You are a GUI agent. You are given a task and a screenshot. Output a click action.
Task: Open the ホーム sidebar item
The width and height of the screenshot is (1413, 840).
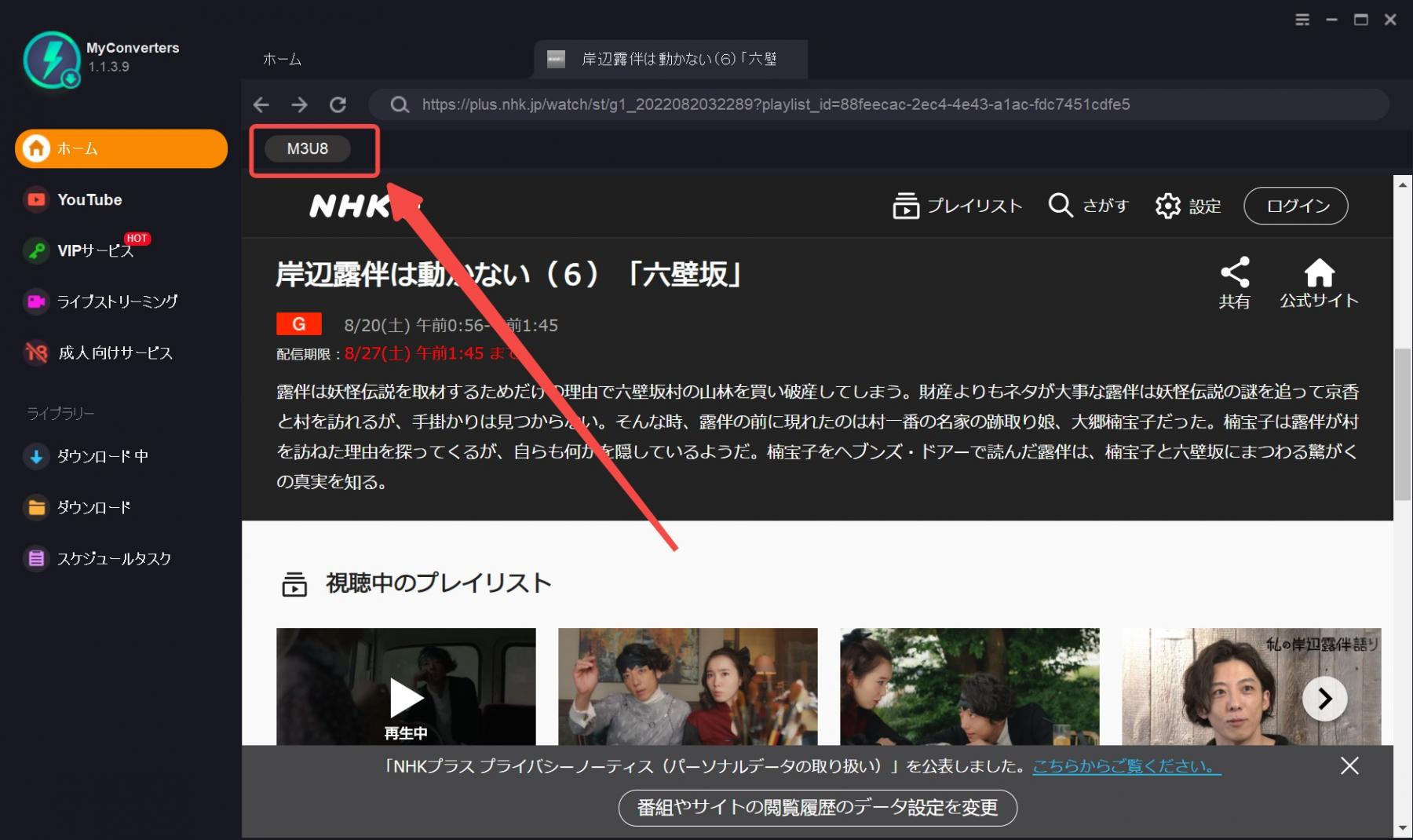tap(121, 148)
